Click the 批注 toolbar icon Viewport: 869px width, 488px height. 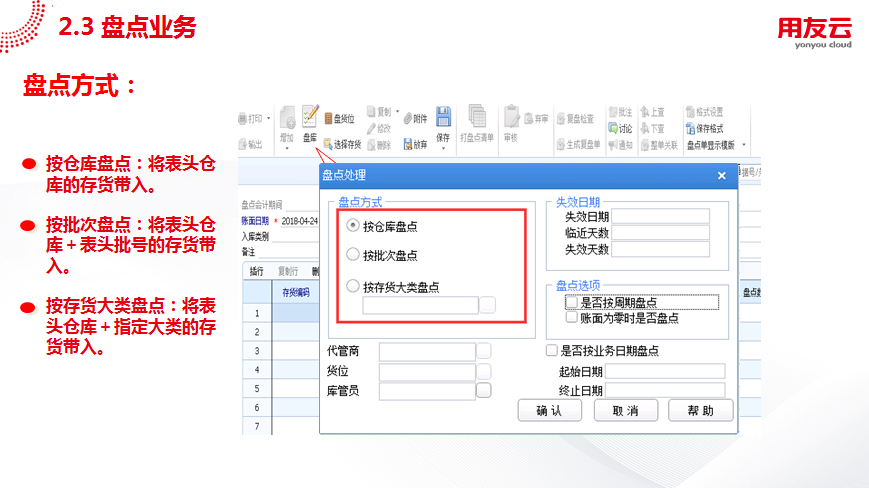click(613, 112)
